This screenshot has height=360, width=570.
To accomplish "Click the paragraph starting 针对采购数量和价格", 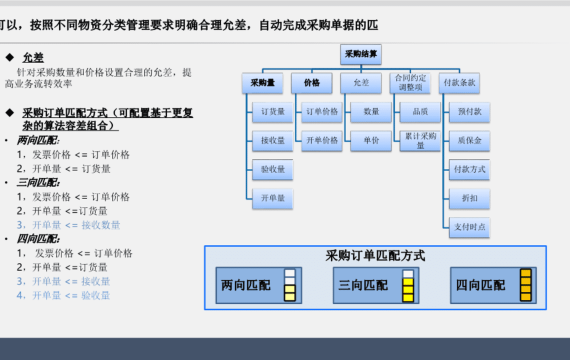I will 98,78.
